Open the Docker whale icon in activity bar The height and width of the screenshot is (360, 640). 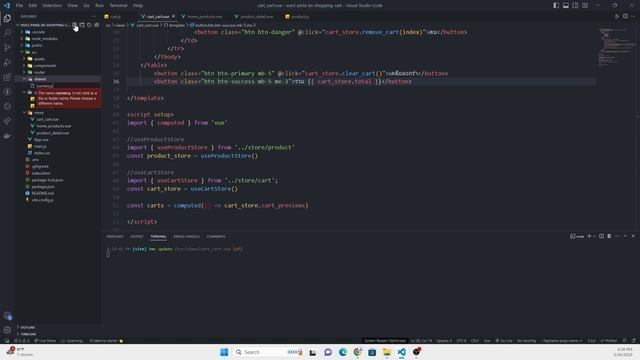(7, 136)
